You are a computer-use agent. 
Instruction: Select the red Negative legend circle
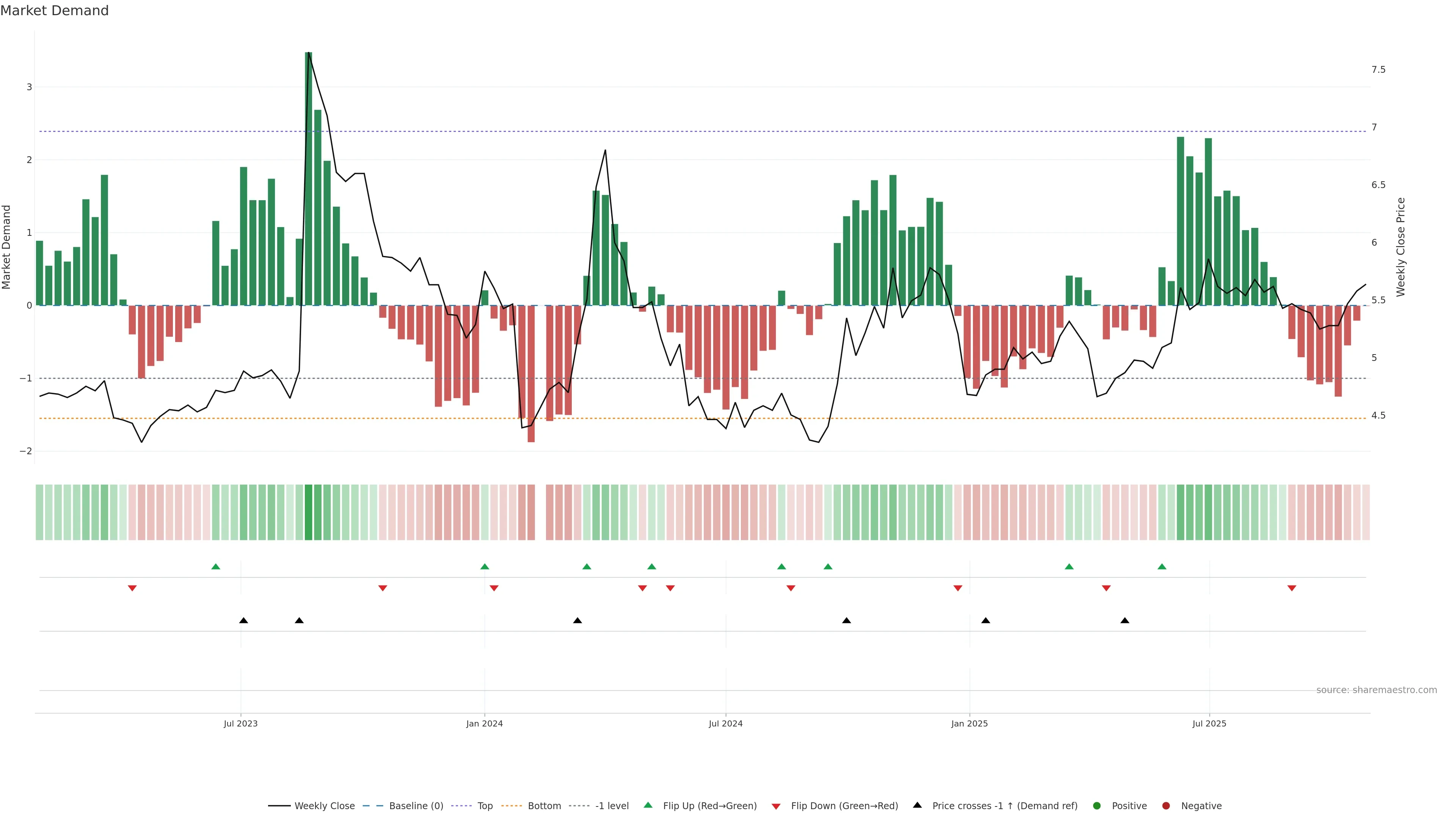(1166, 806)
